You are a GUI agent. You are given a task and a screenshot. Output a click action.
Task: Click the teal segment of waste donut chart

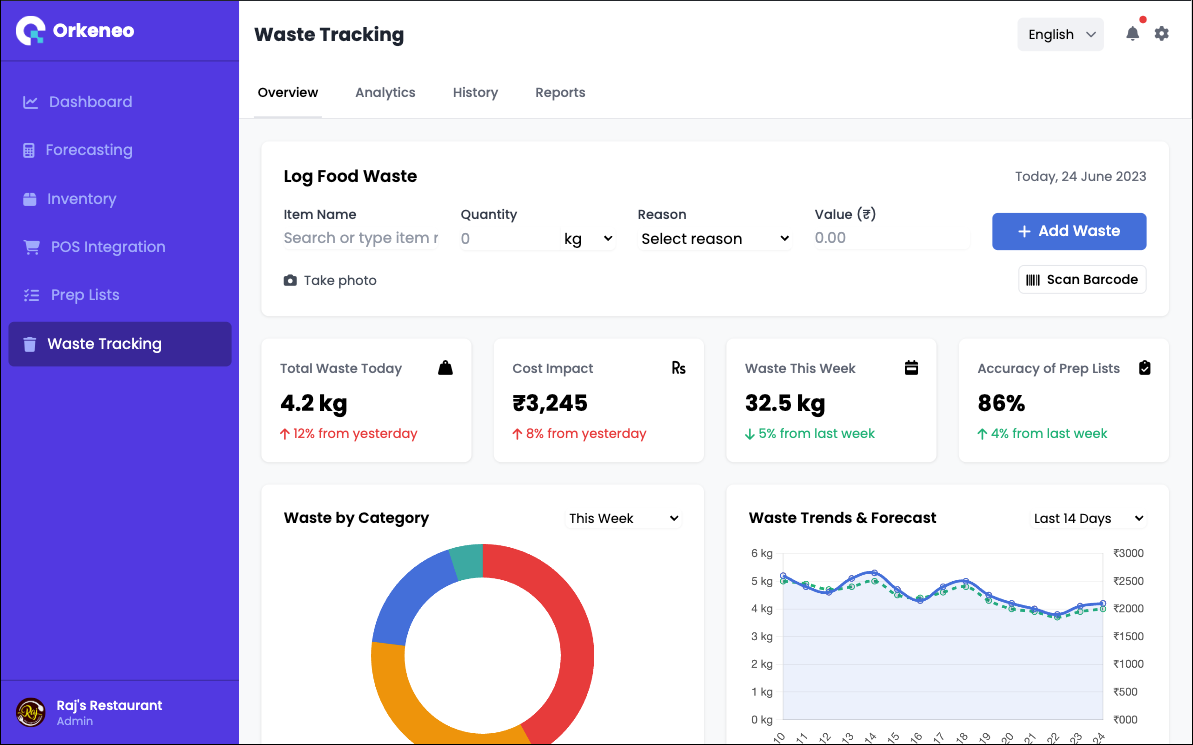coord(467,562)
